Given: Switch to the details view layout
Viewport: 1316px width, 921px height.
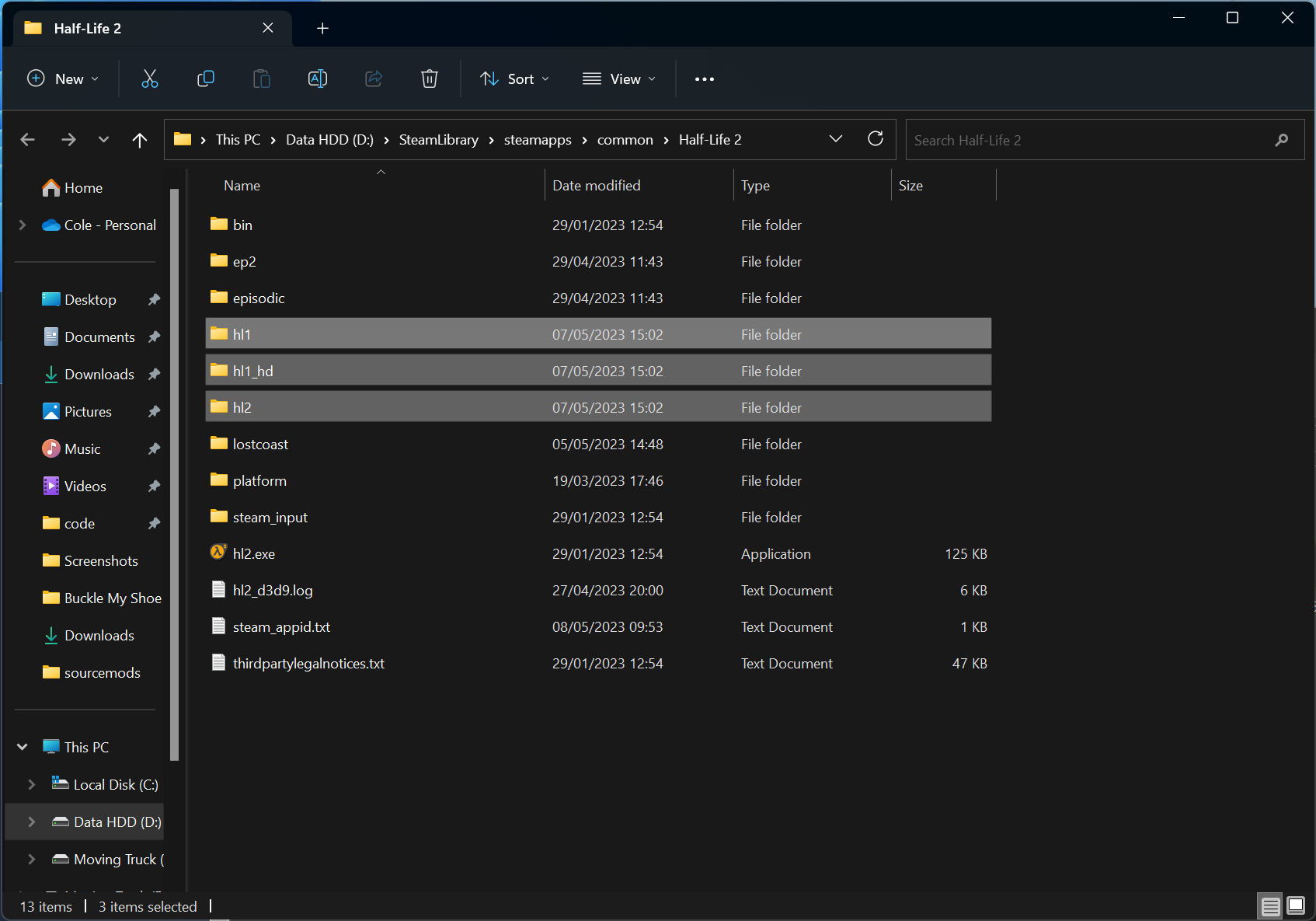Looking at the screenshot, I should pos(1271,906).
